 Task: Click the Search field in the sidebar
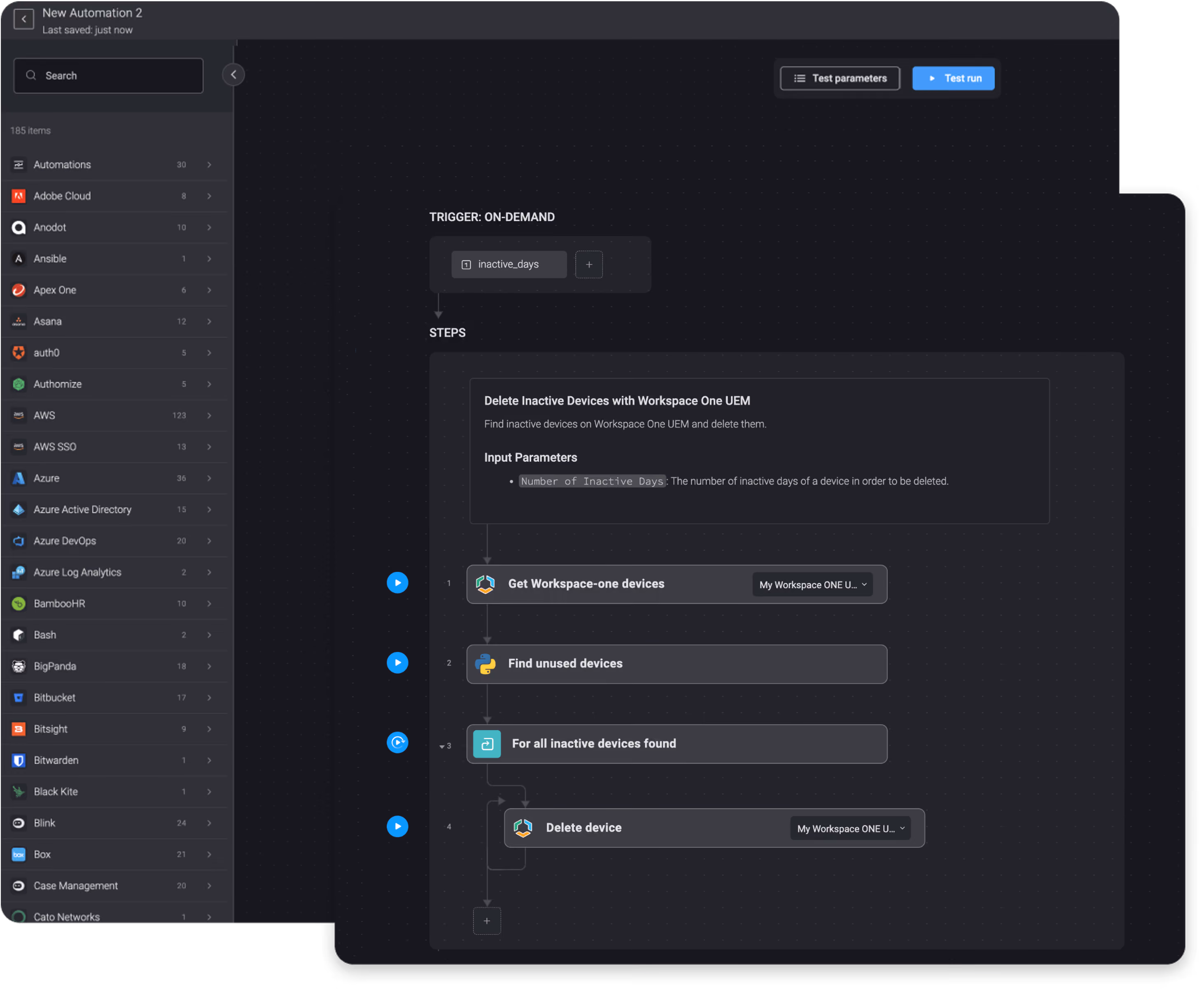[x=108, y=76]
